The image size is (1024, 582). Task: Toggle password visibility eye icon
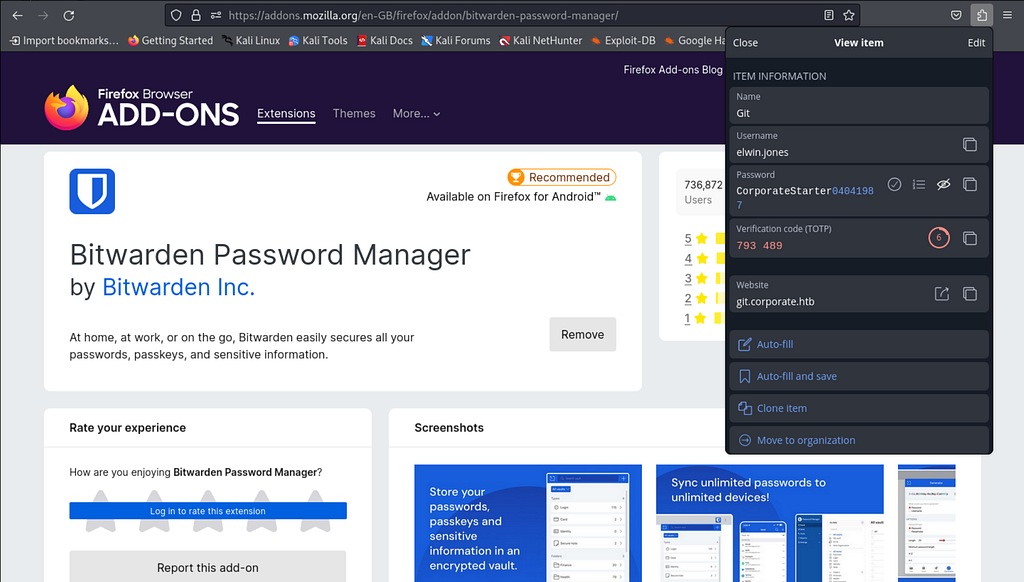coord(944,185)
